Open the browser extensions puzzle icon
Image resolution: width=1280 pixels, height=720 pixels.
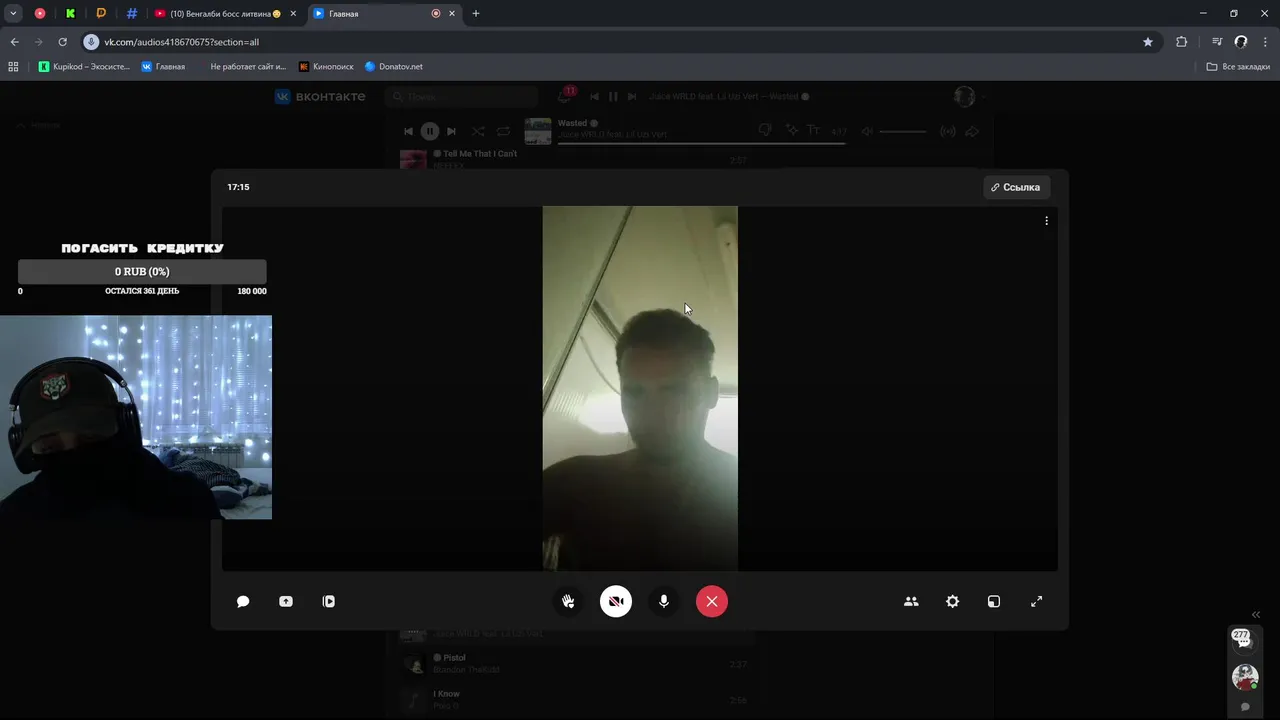1182,42
